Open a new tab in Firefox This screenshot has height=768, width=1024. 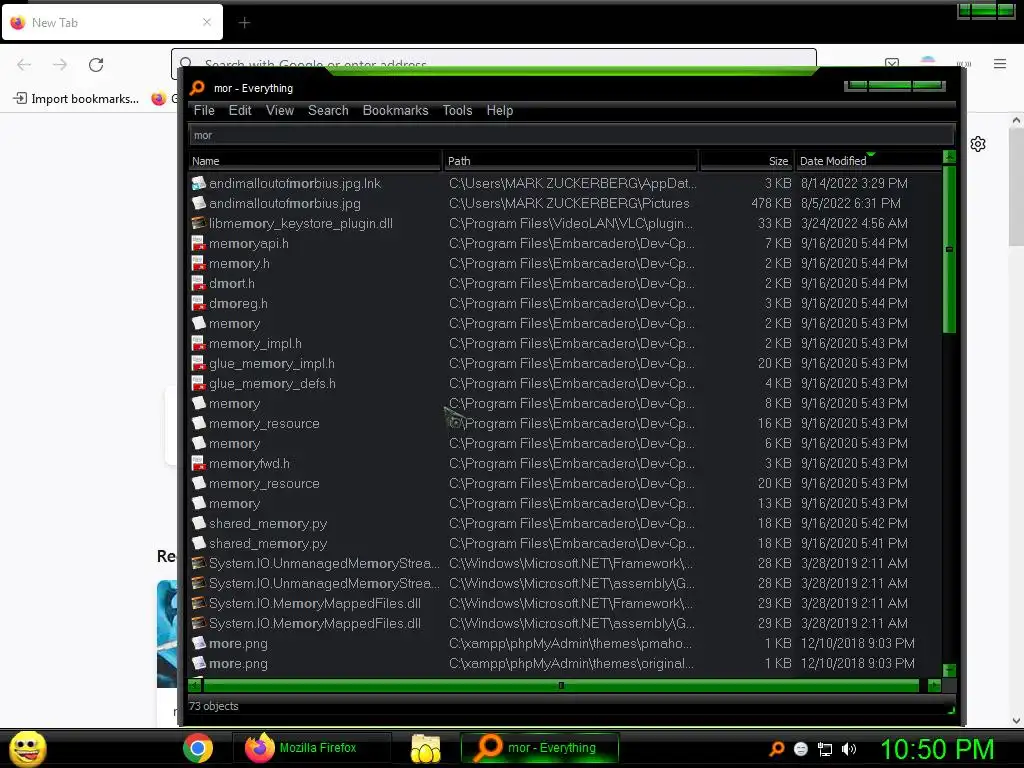point(244,23)
